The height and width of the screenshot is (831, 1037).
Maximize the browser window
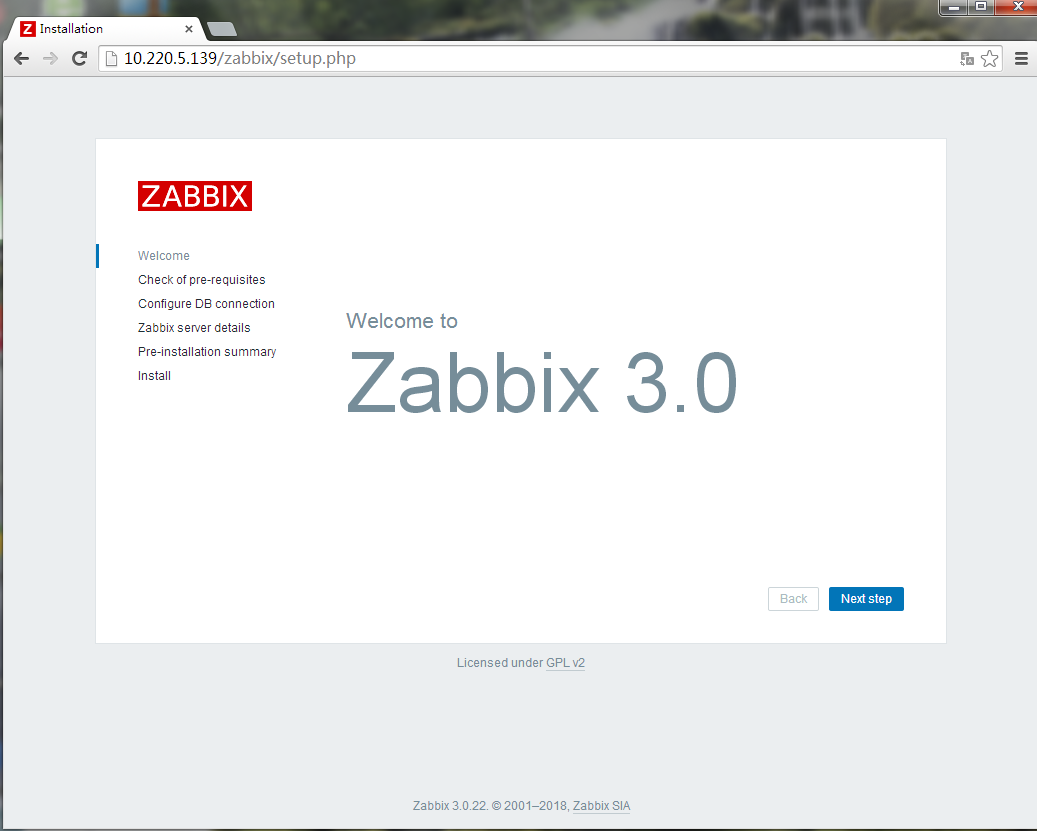point(981,7)
